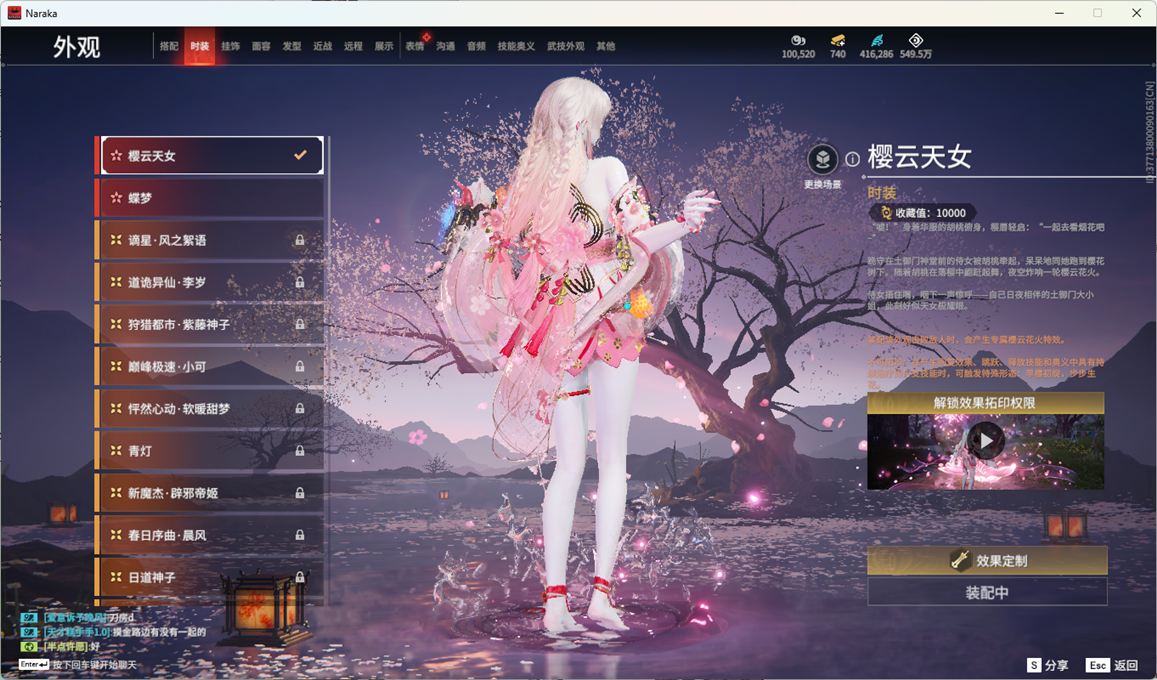The image size is (1157, 680).
Task: Click the lock icon on 青灯 skin
Action: click(x=299, y=451)
